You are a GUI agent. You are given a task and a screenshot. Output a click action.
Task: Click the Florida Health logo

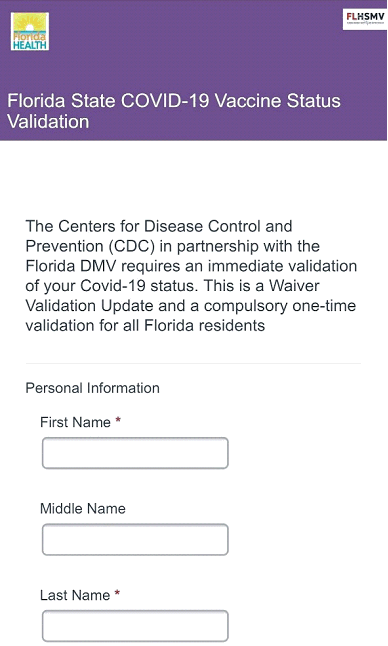[x=30, y=31]
